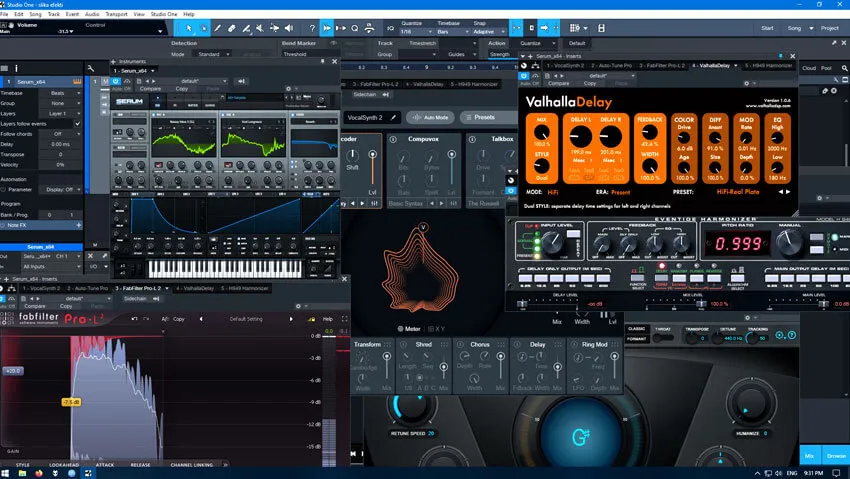Select the Meter view radio in VocalSynth
The image size is (850, 479).
(409, 328)
